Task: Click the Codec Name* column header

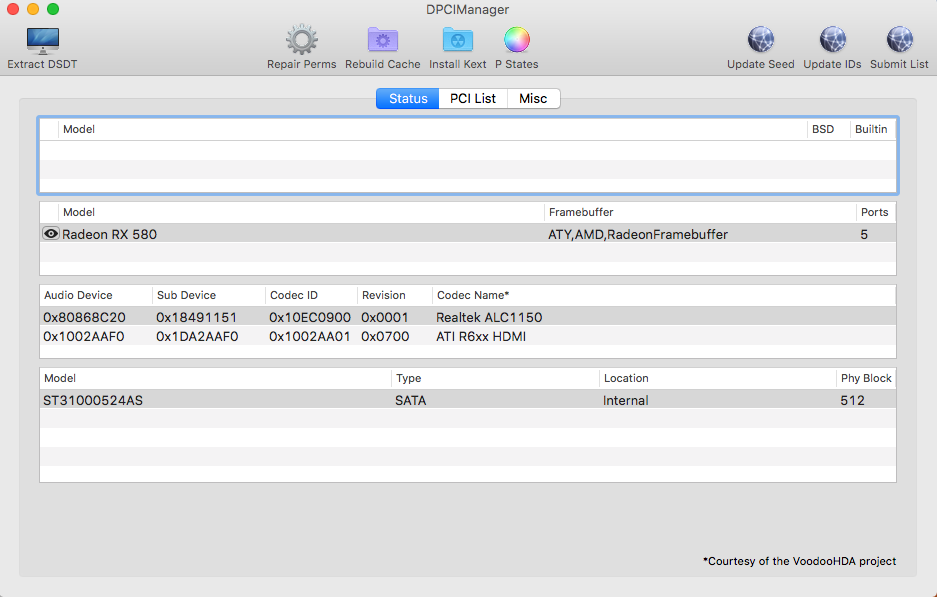Action: (665, 295)
